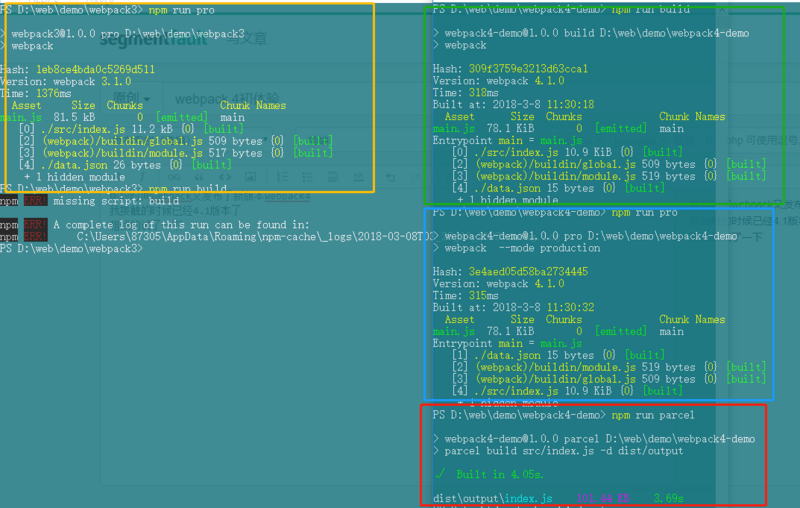
Task: Click ordered list icon in background editor
Action: [282, 177]
